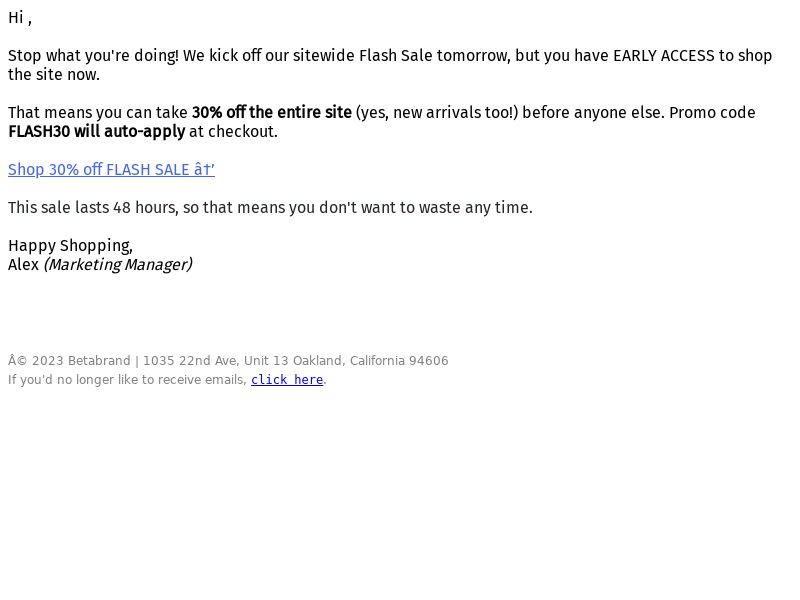
Task: Click the garbled arrow at the sale link's end
Action: click(x=204, y=169)
